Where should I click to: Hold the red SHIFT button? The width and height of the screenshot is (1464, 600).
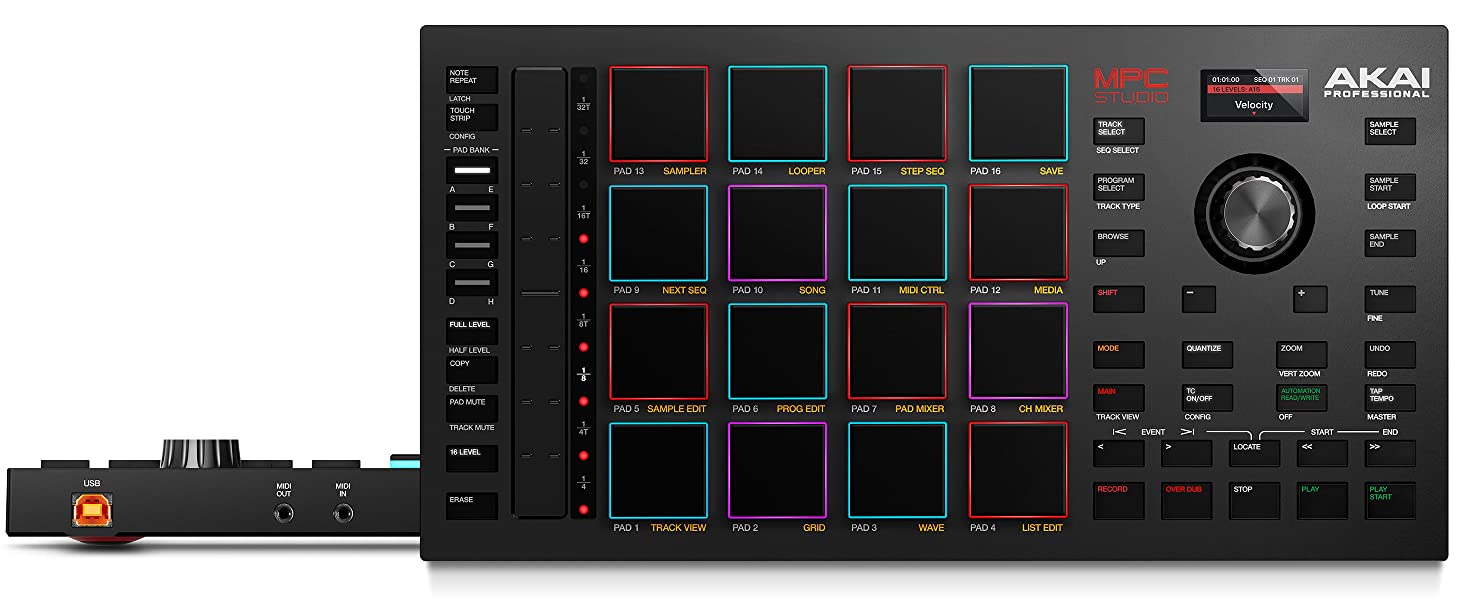[1118, 299]
